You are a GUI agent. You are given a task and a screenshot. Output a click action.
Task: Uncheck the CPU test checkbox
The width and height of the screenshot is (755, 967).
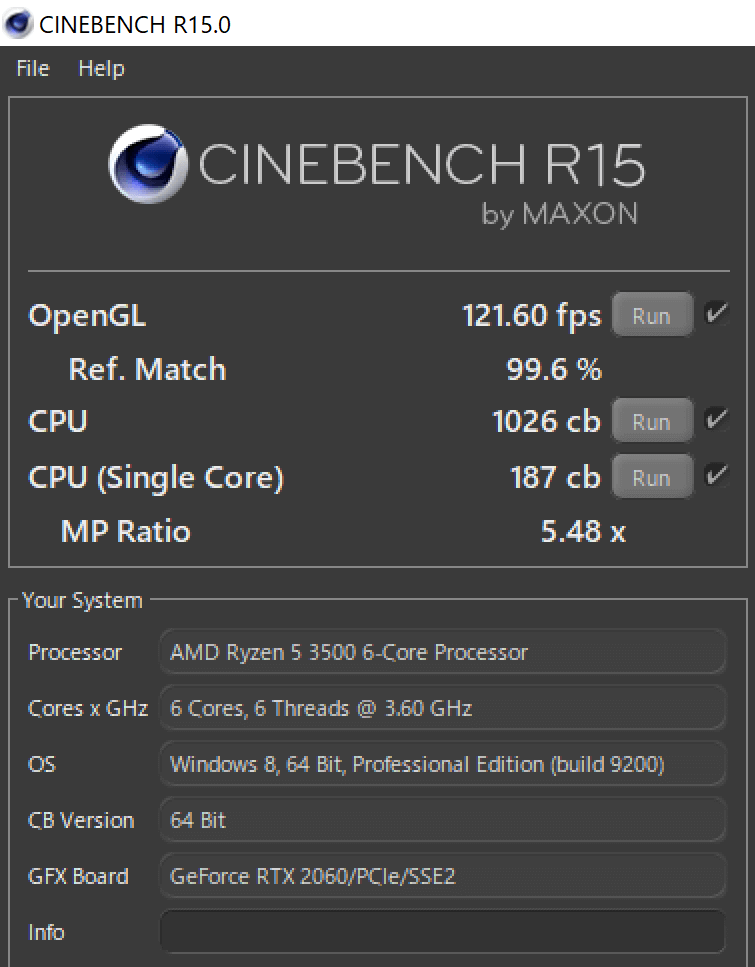point(716,419)
